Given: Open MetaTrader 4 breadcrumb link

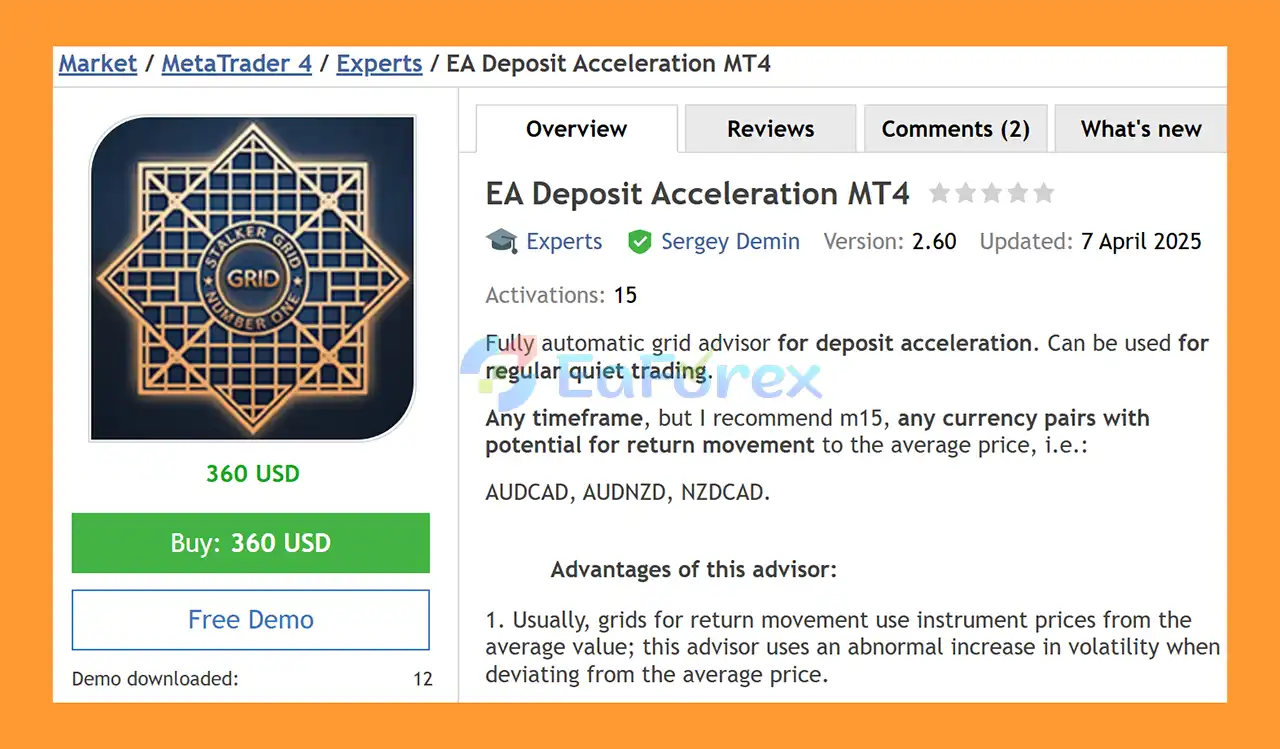Looking at the screenshot, I should (x=237, y=64).
